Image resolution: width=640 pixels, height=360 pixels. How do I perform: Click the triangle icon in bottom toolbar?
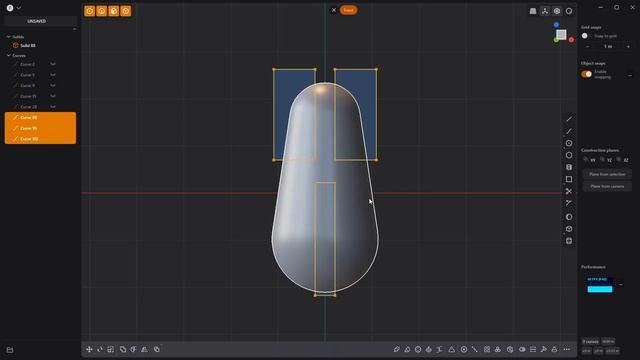coord(452,349)
